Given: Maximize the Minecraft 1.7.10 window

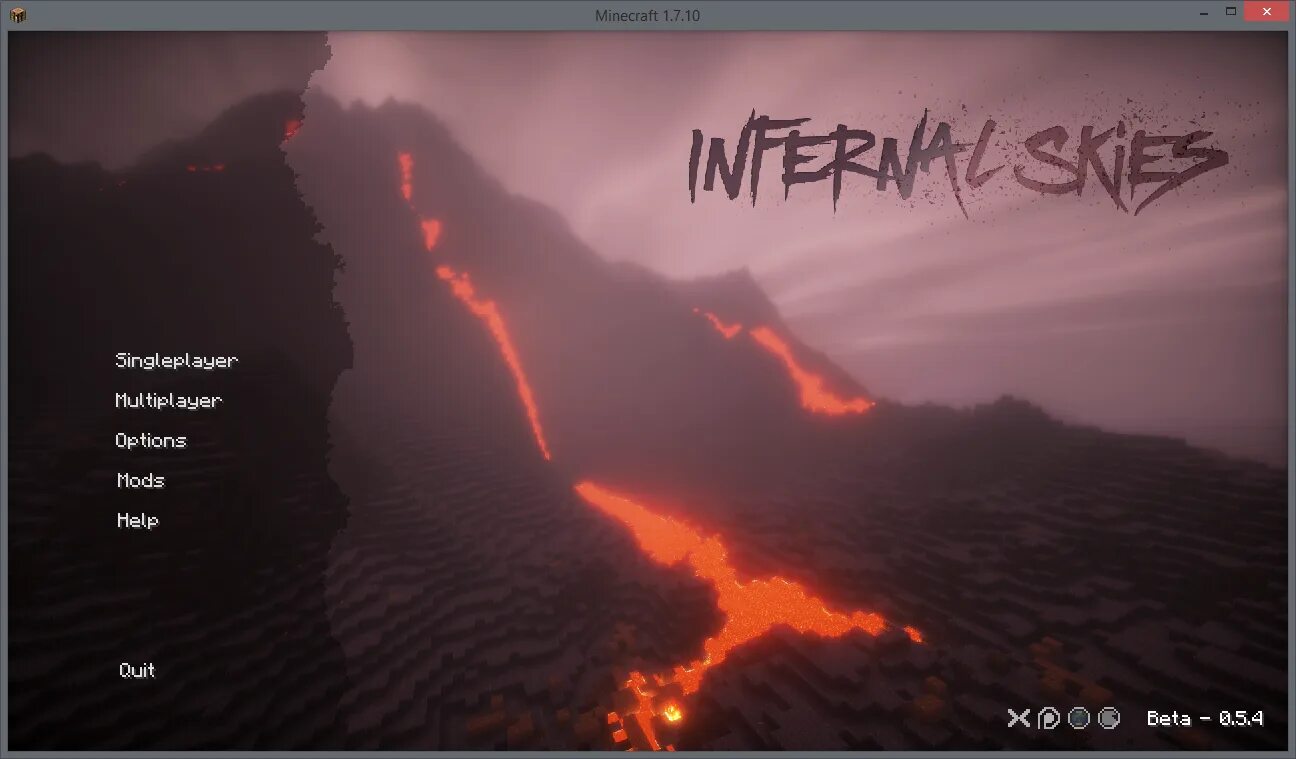Looking at the screenshot, I should pos(1232,11).
